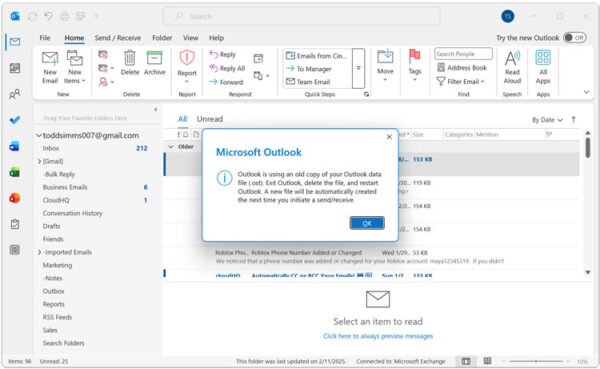Switch to Reading view in status bar

pos(487,361)
